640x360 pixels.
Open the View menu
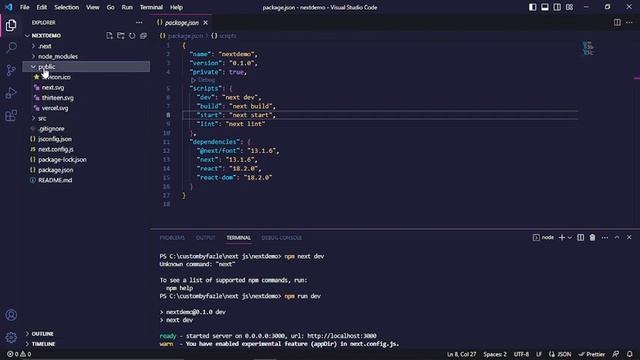point(93,7)
